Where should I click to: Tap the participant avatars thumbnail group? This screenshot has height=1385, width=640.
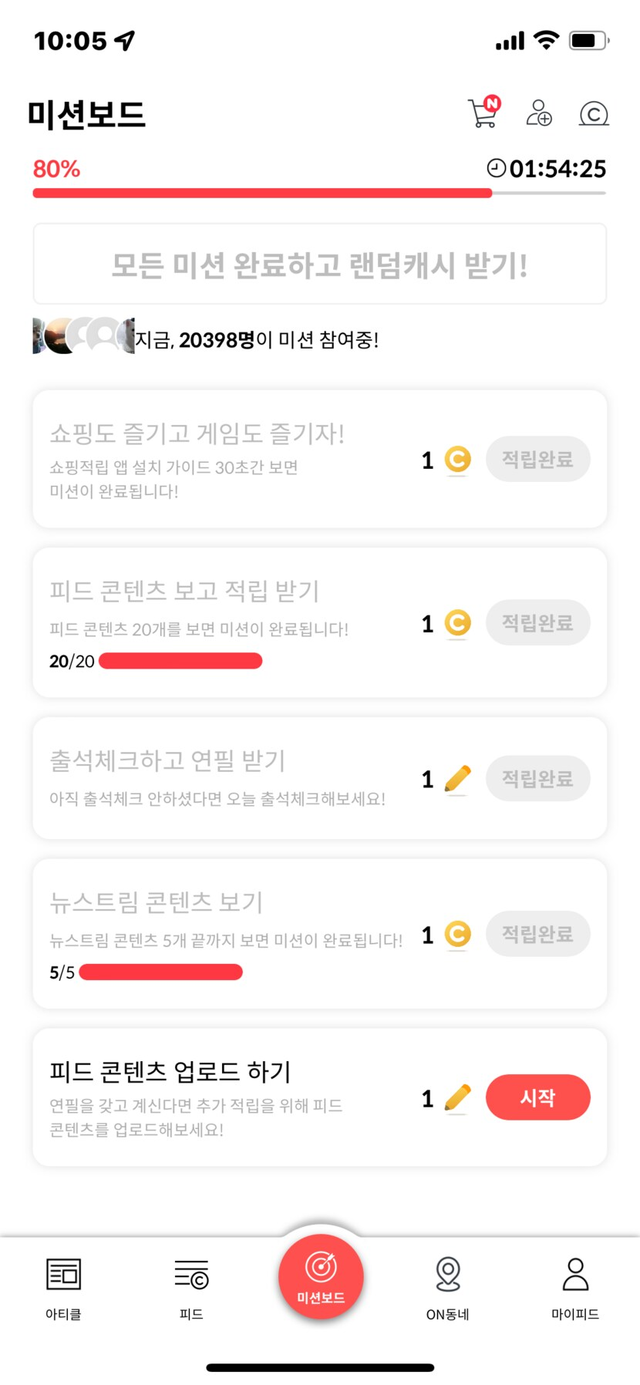tap(84, 336)
